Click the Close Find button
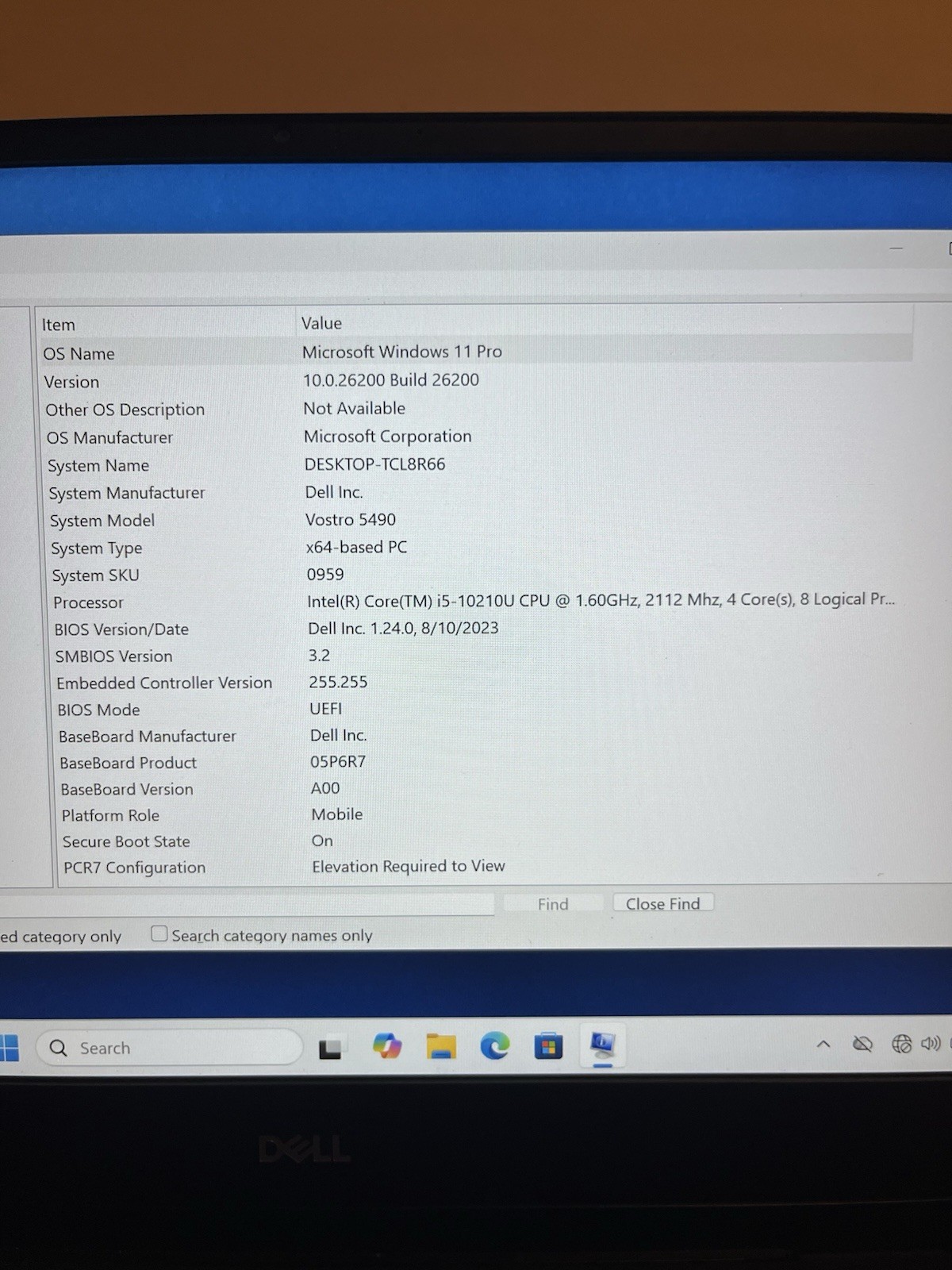Image resolution: width=952 pixels, height=1270 pixels. click(x=663, y=903)
